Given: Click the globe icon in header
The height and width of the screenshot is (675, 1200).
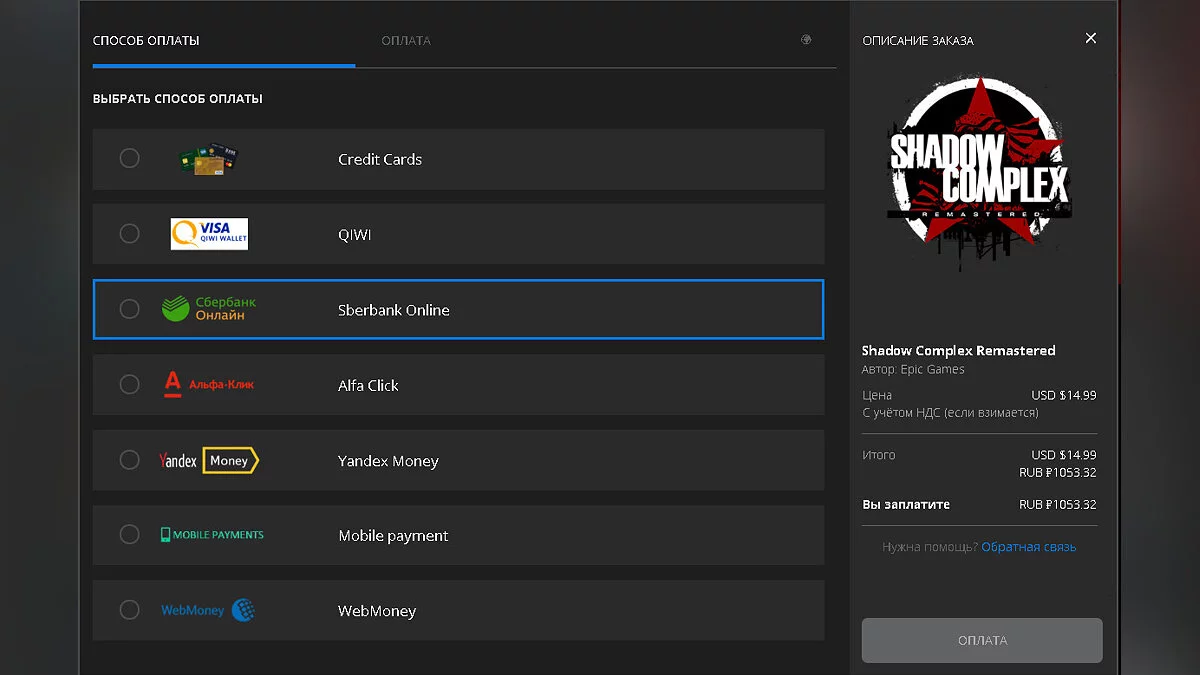Looking at the screenshot, I should (x=806, y=40).
